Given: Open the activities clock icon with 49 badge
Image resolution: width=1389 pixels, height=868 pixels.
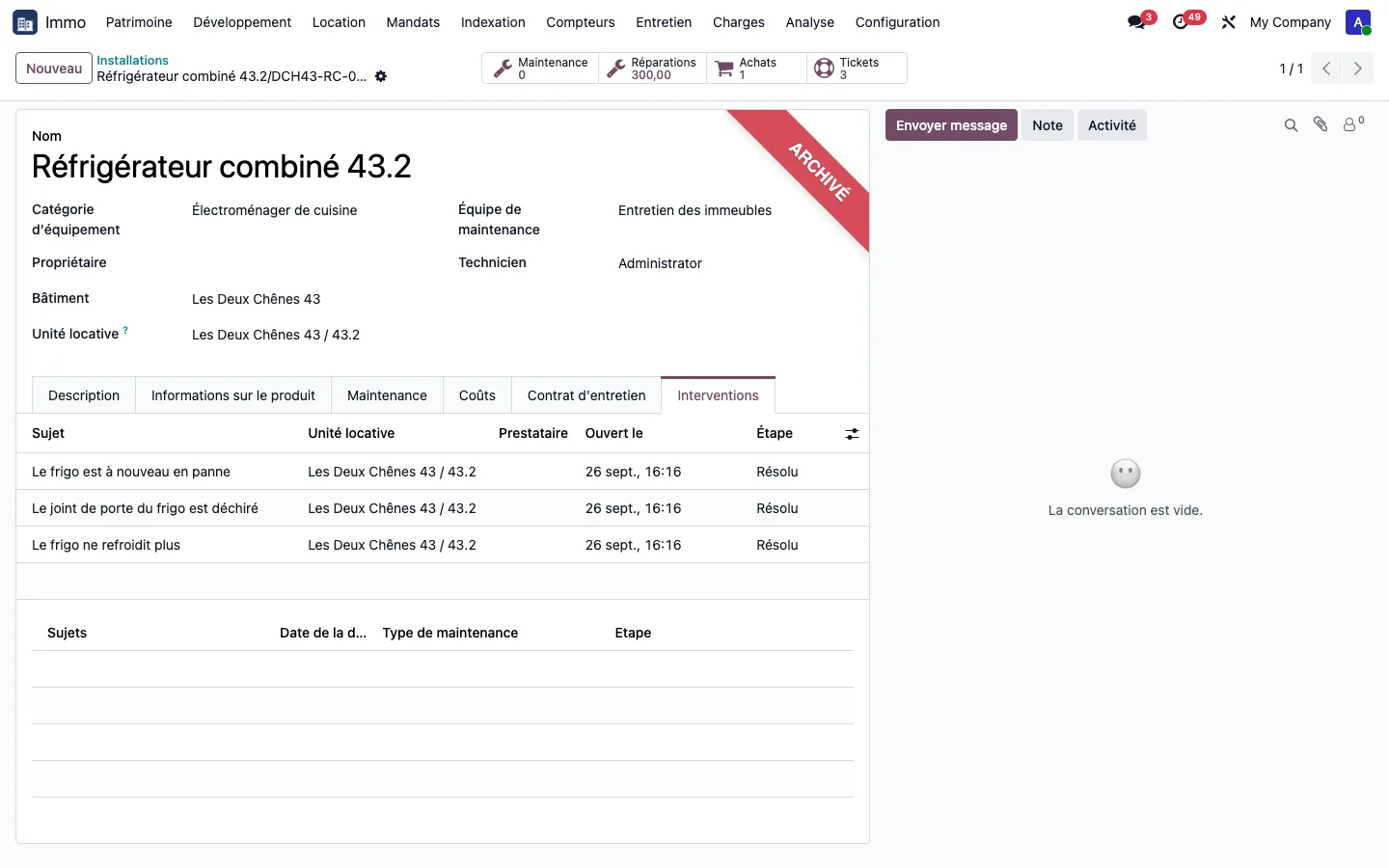Looking at the screenshot, I should 1181,21.
